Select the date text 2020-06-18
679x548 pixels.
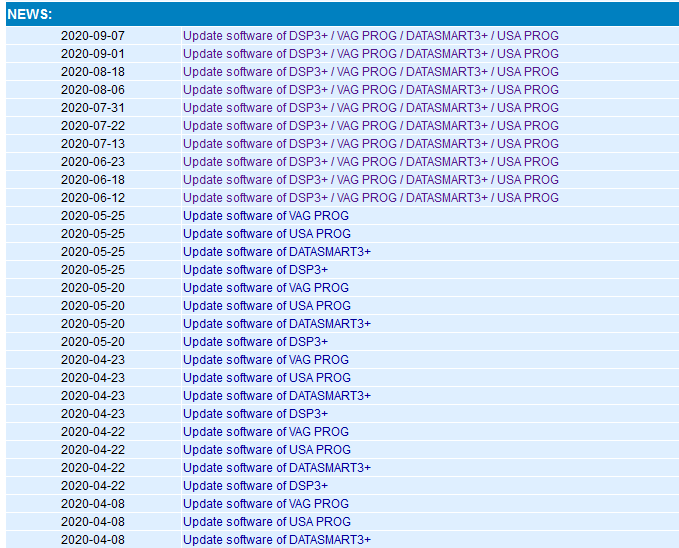tap(93, 179)
